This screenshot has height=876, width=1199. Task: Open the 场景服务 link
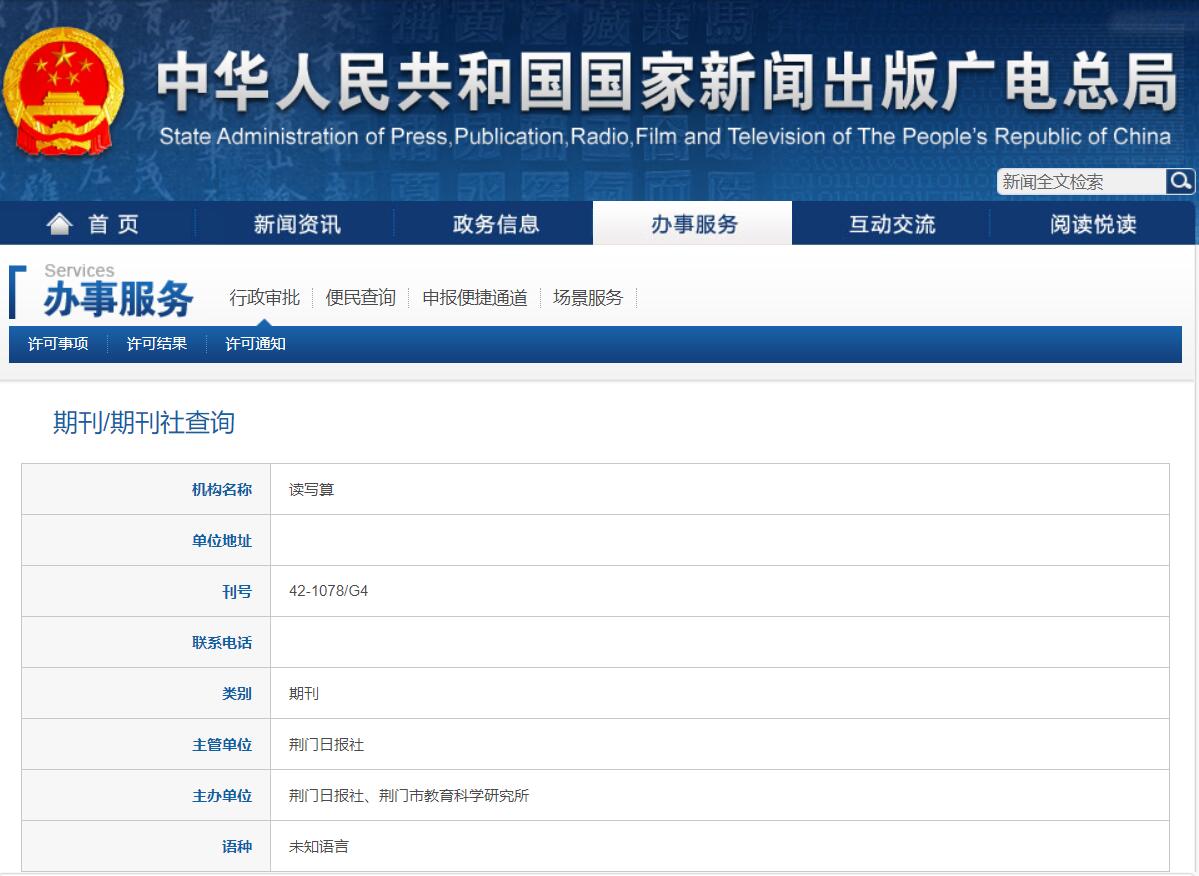click(587, 297)
